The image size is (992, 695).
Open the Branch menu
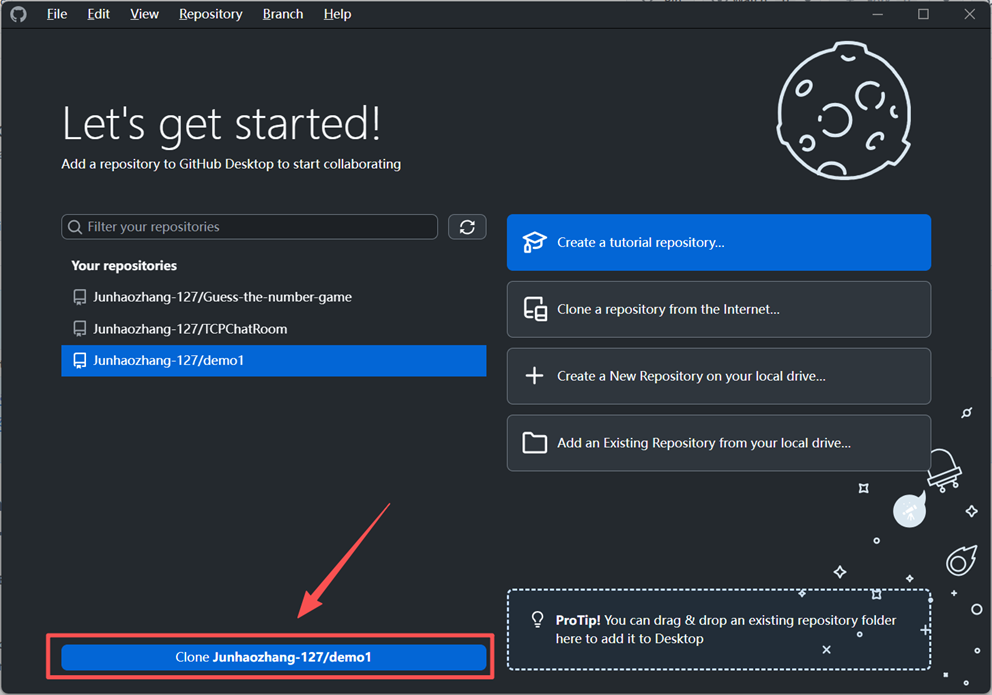[x=283, y=14]
